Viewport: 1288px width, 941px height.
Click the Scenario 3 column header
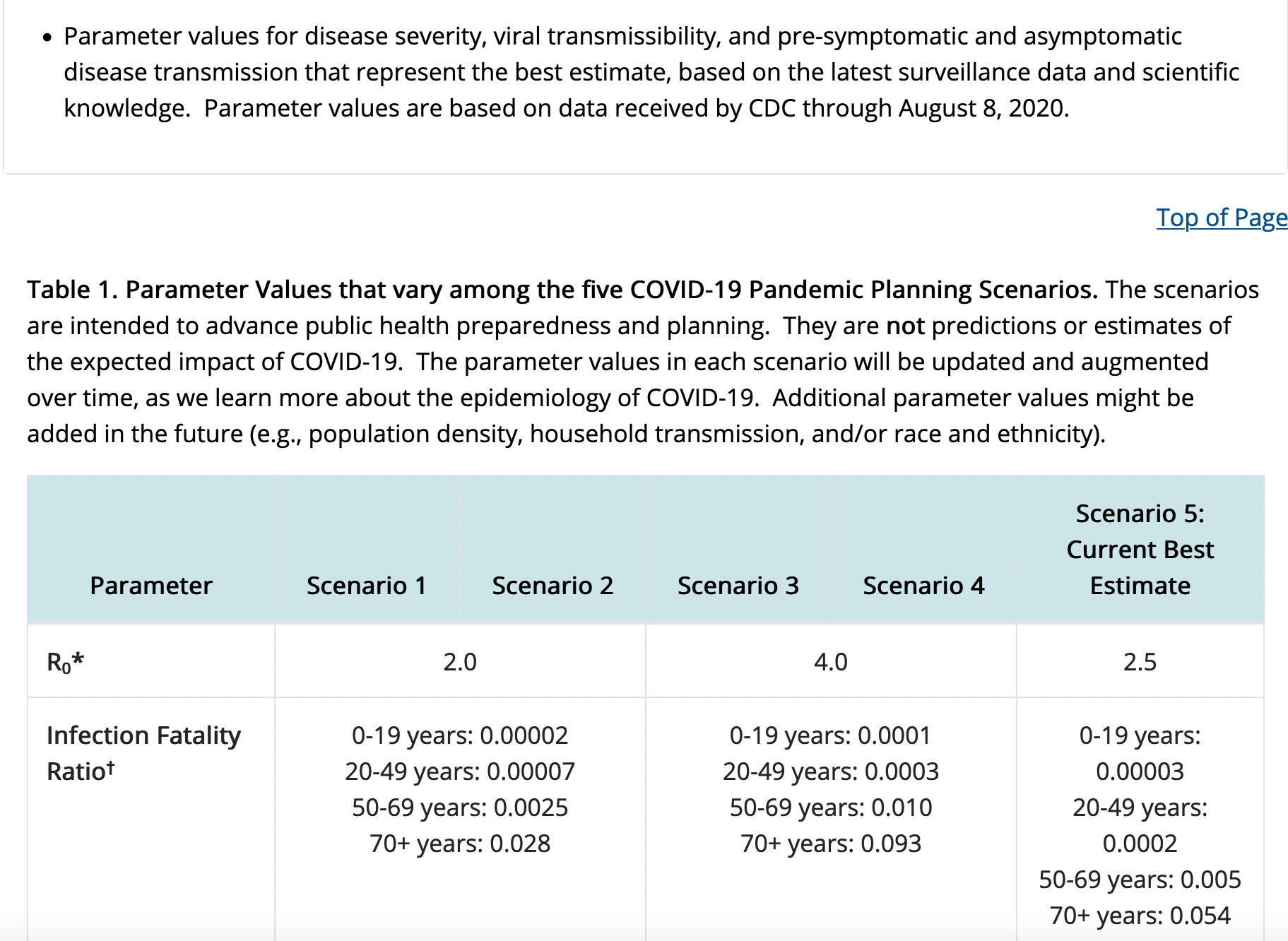(738, 586)
